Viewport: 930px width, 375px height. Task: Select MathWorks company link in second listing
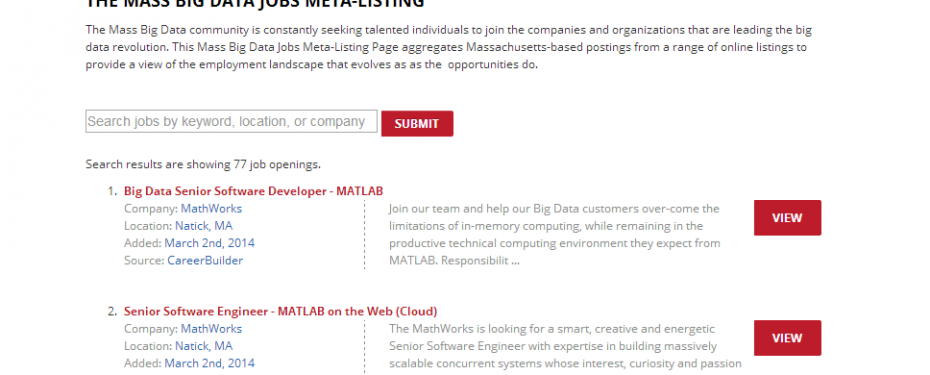pos(211,329)
